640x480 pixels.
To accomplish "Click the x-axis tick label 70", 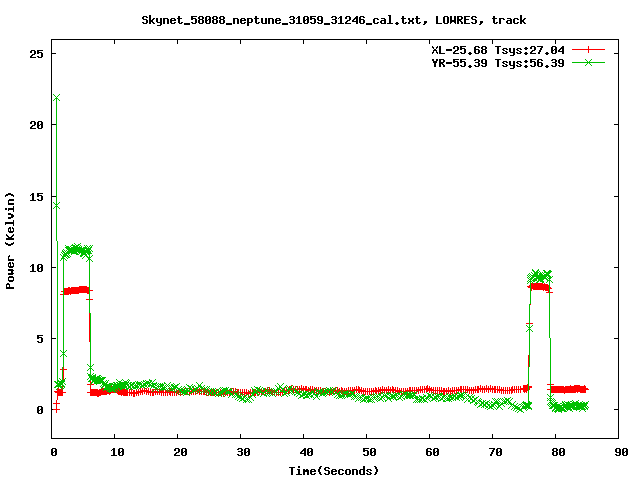I will (x=496, y=452).
